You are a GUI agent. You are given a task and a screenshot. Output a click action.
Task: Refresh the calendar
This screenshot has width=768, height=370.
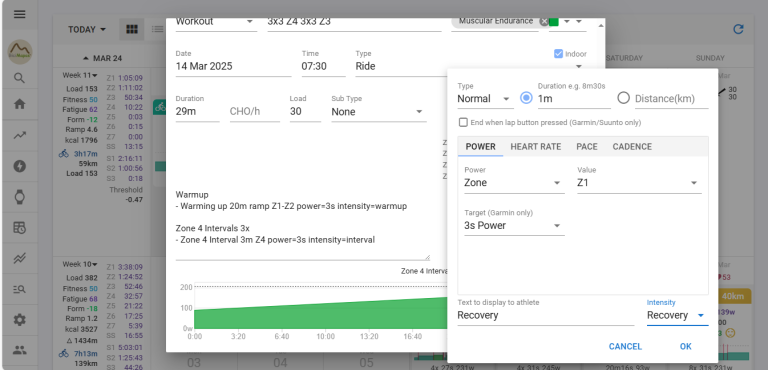[738, 29]
